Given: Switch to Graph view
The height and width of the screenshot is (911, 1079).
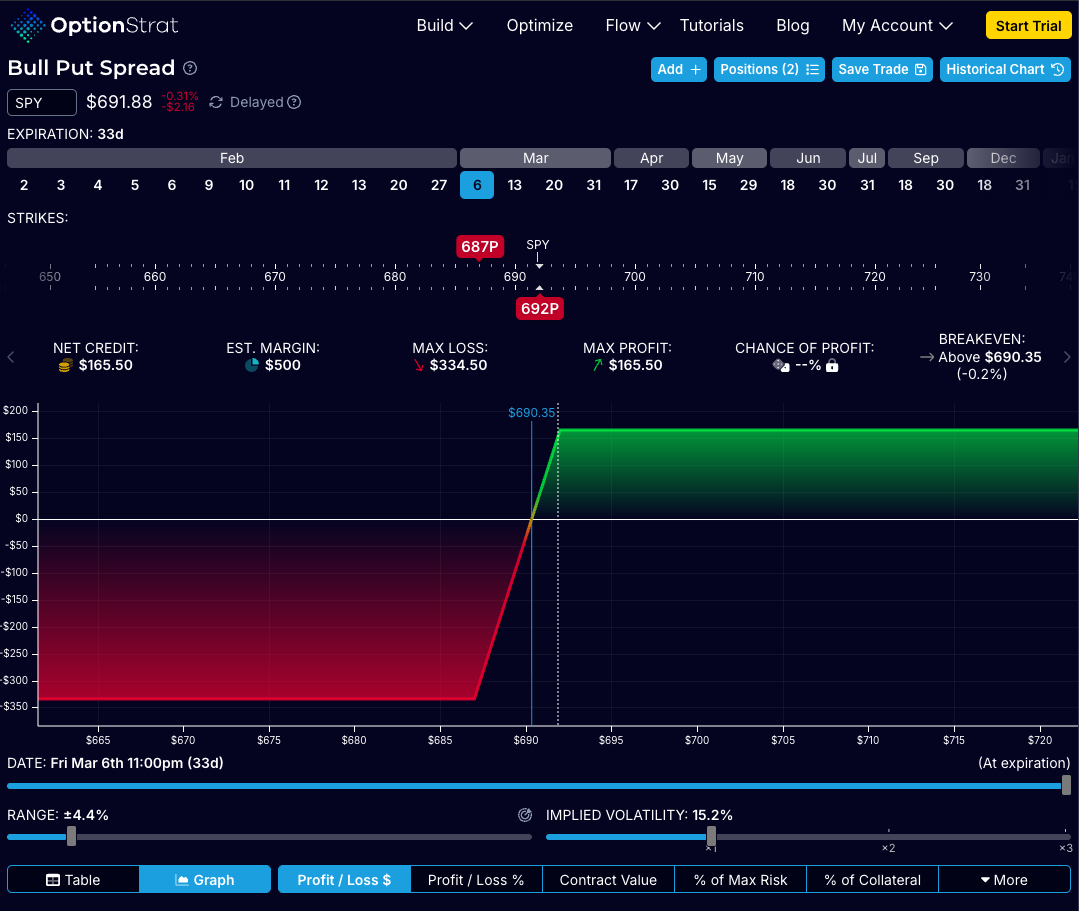Looking at the screenshot, I should (x=205, y=880).
